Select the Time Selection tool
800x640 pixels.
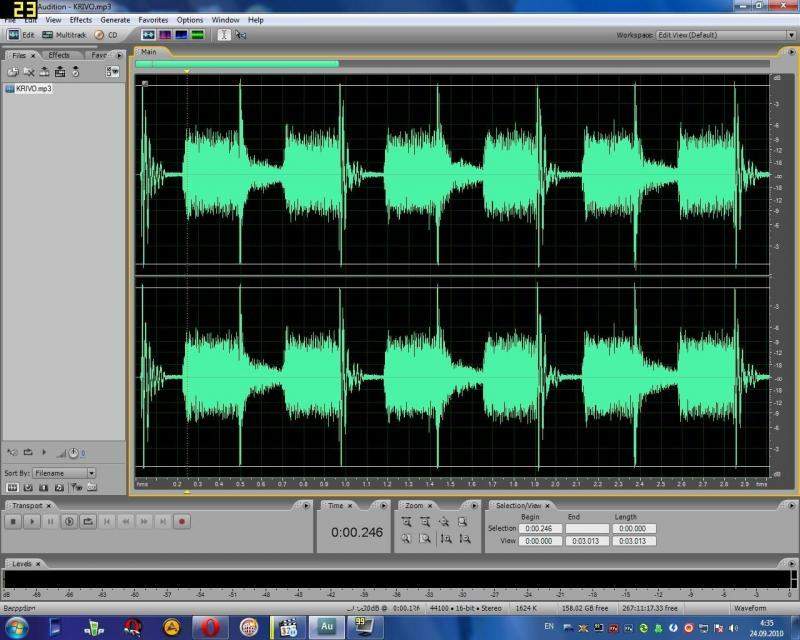[223, 35]
